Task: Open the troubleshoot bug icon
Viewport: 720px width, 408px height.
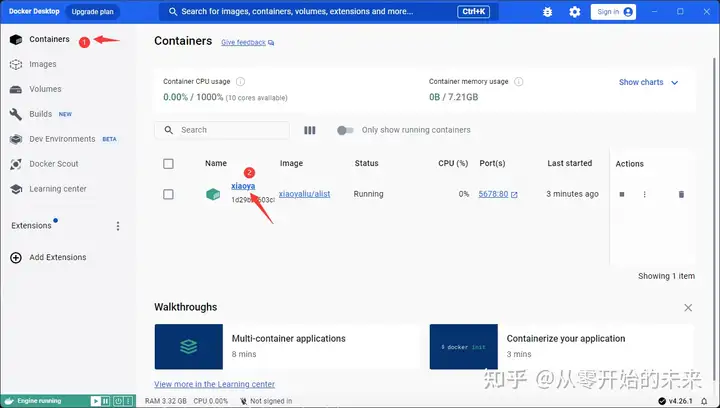Action: pos(547,12)
